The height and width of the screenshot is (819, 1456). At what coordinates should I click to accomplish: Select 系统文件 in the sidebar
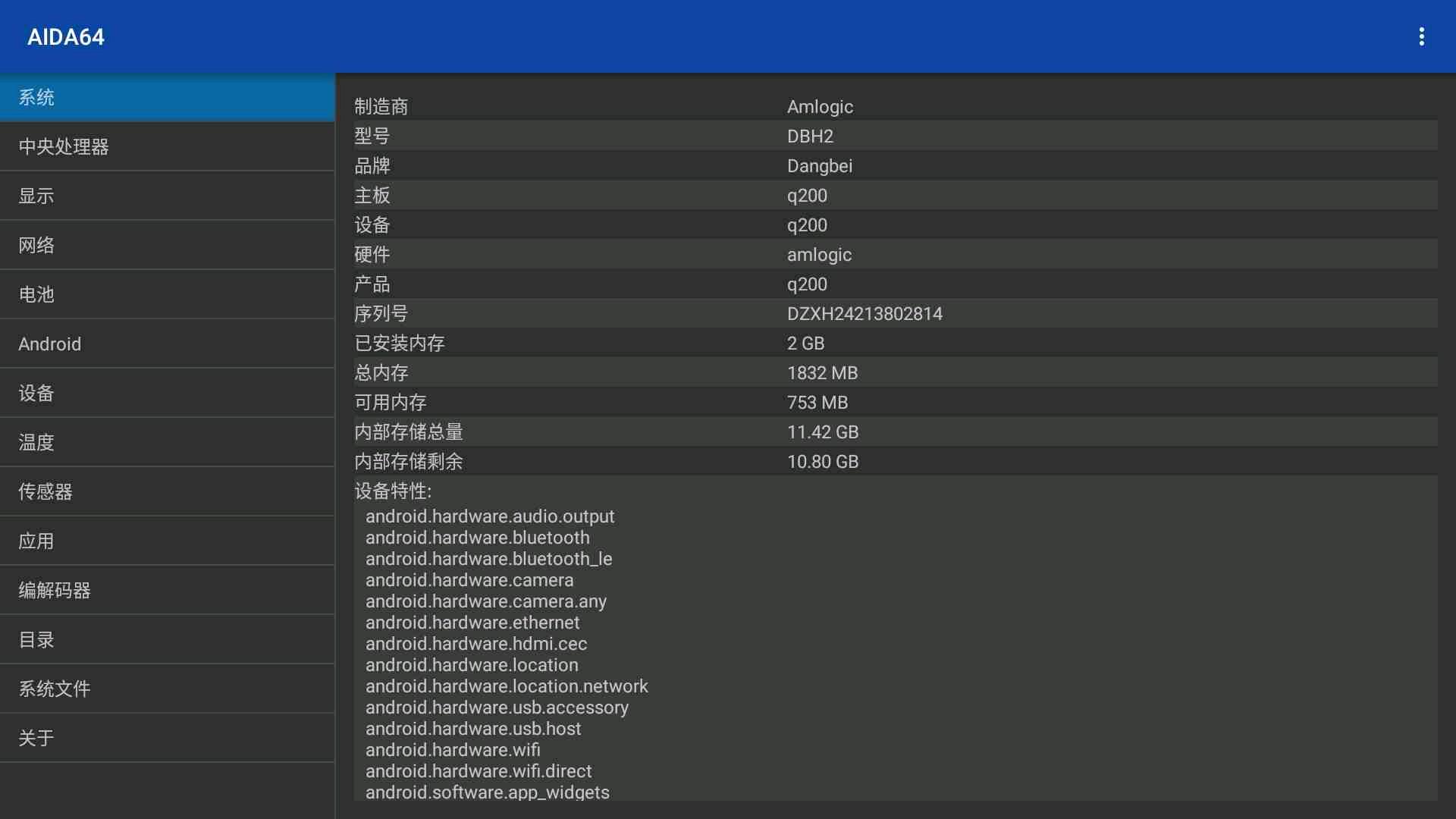(x=167, y=689)
